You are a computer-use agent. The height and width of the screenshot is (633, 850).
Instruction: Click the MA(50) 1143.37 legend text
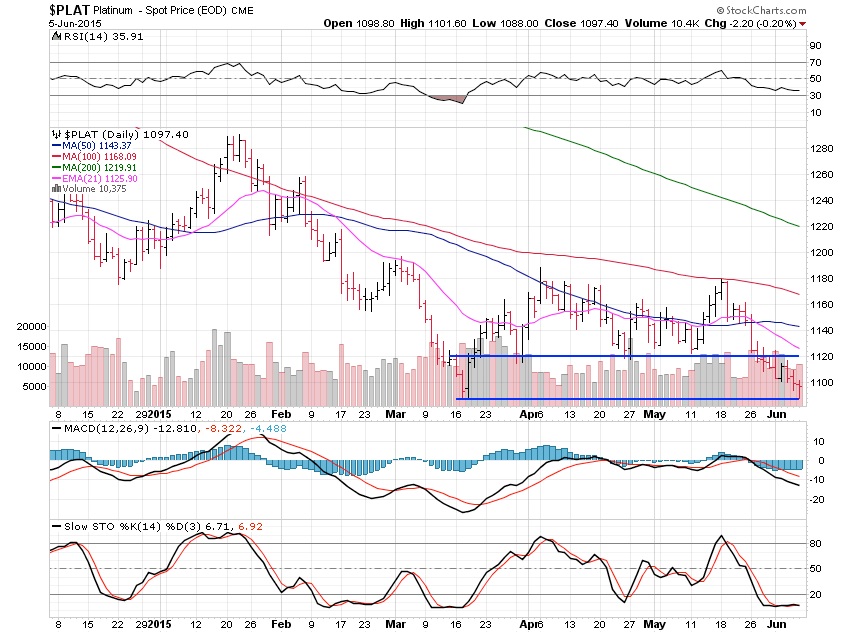coord(96,146)
